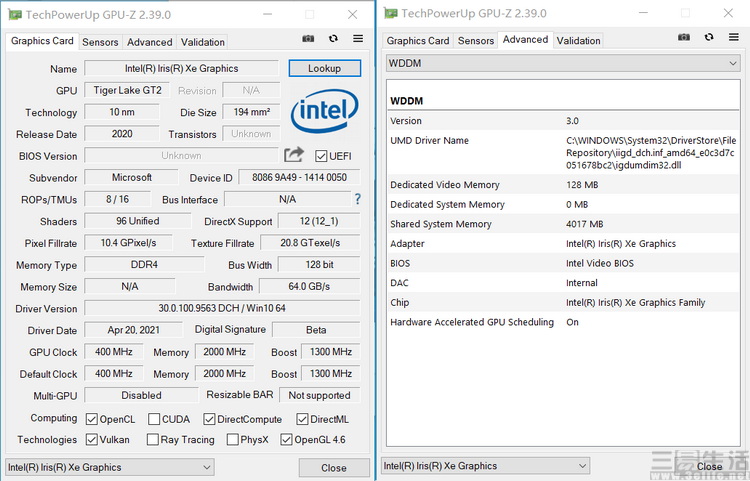Click the Bus Interface question mark icon
Screen dimensions: 750x481
tap(357, 199)
